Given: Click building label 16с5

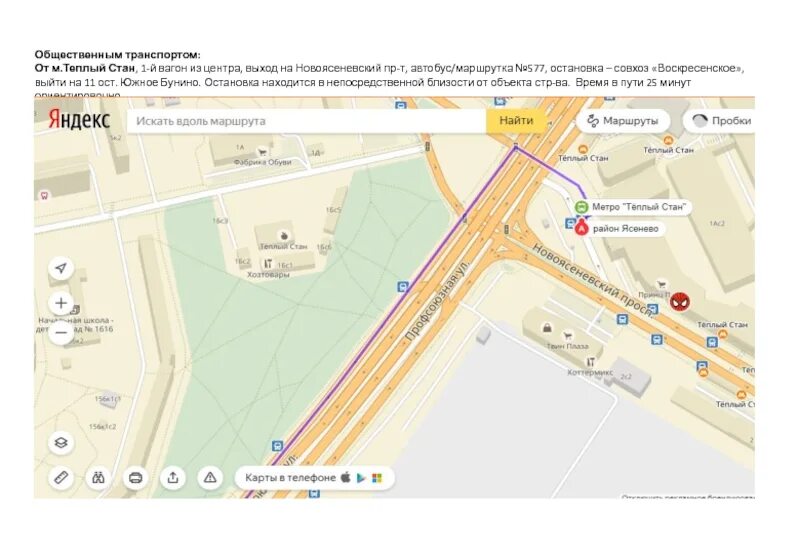Looking at the screenshot, I should [333, 210].
